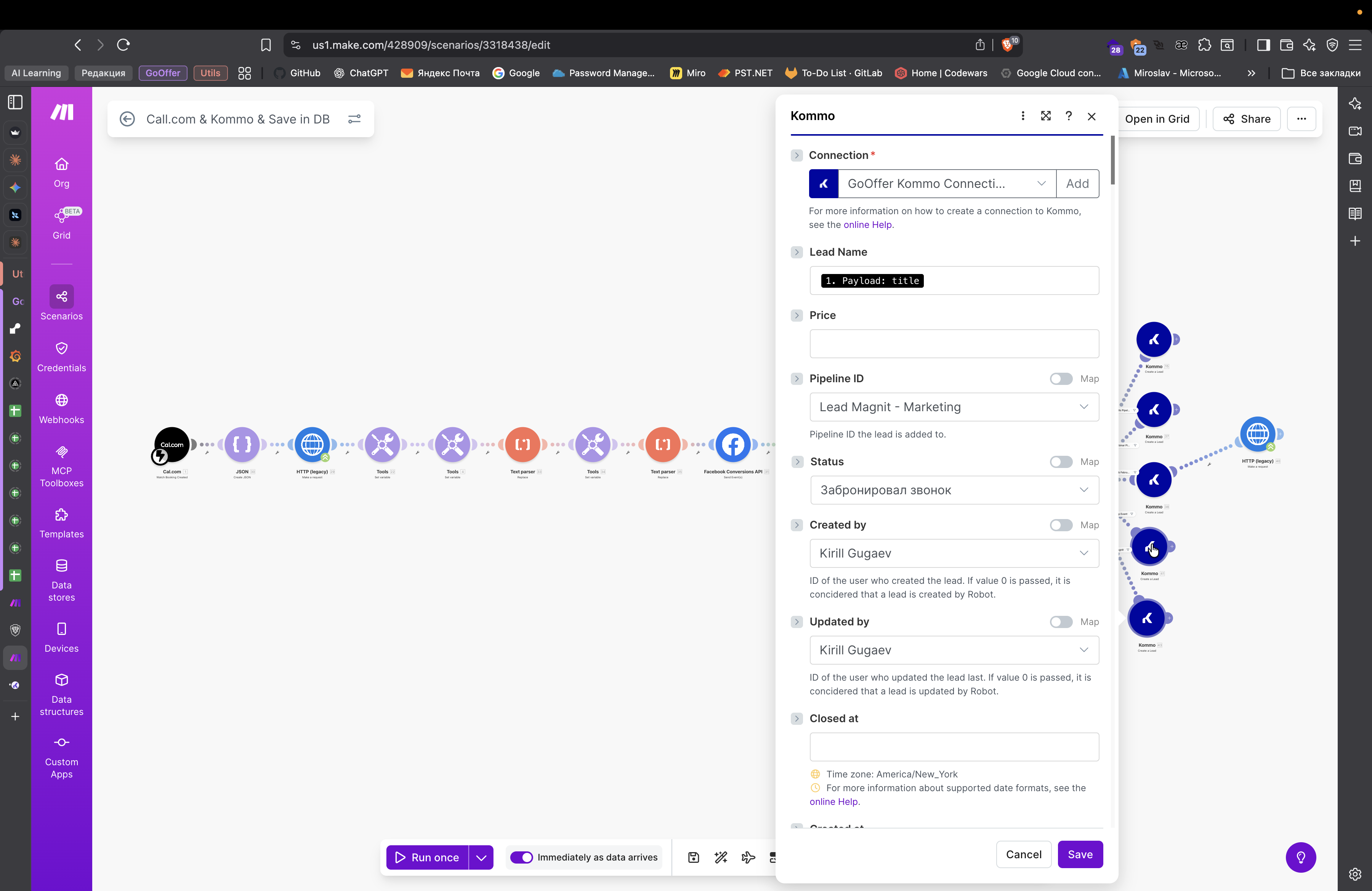Viewport: 1372px width, 891px height.
Task: Click the Price input field
Action: coord(954,344)
